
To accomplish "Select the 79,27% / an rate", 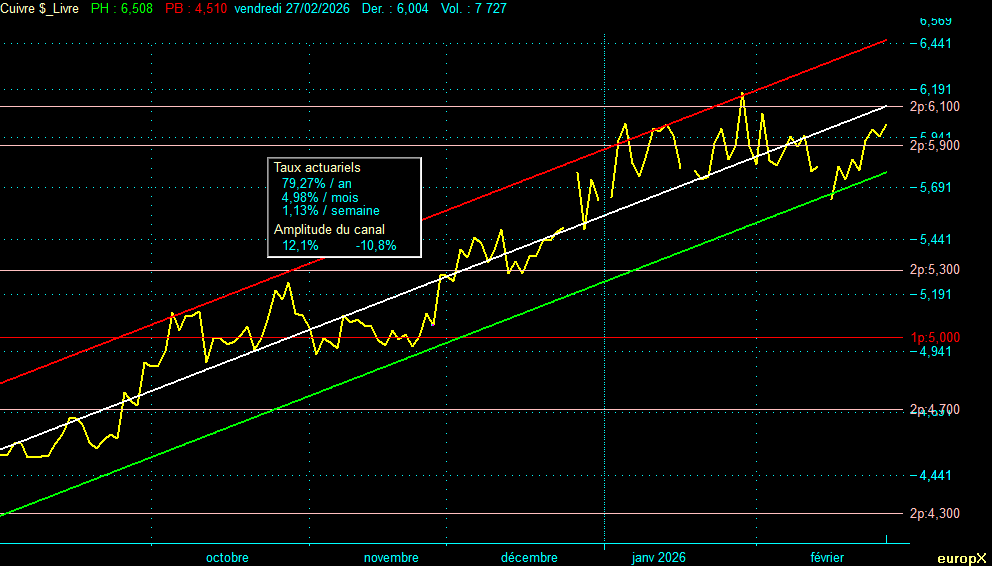I will tap(317, 184).
